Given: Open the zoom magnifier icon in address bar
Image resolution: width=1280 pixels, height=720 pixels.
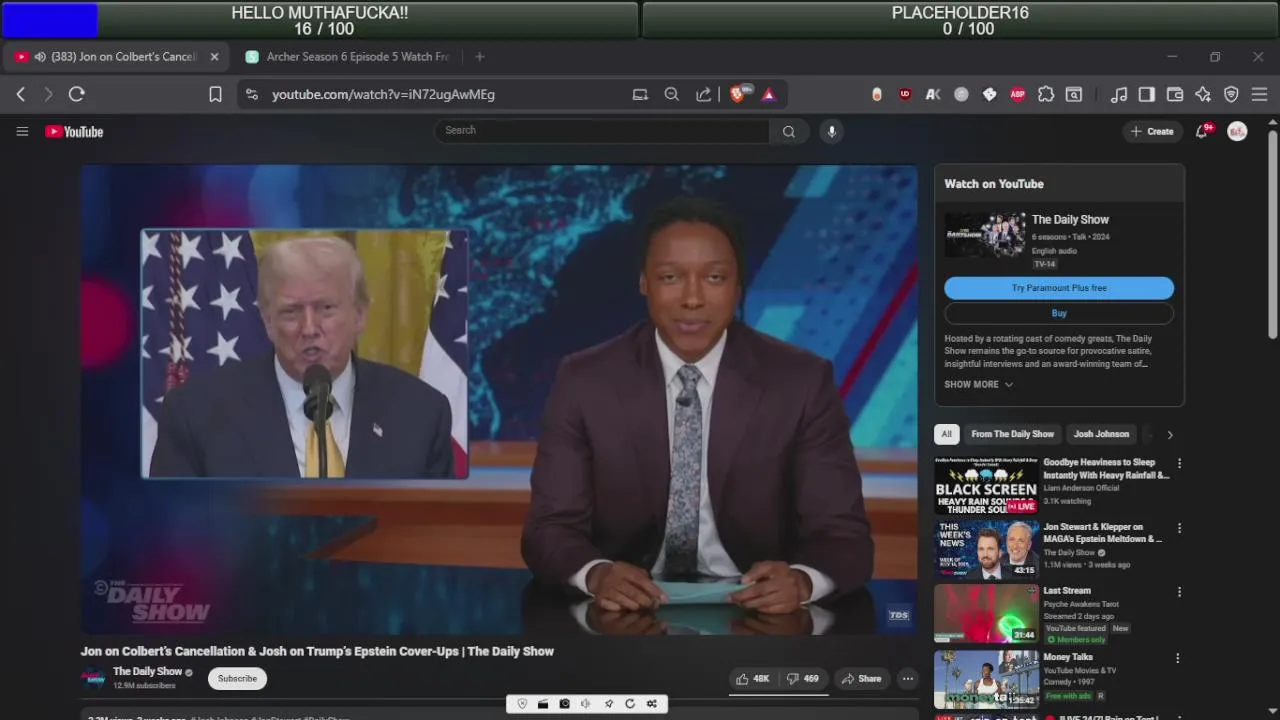Looking at the screenshot, I should click(672, 94).
